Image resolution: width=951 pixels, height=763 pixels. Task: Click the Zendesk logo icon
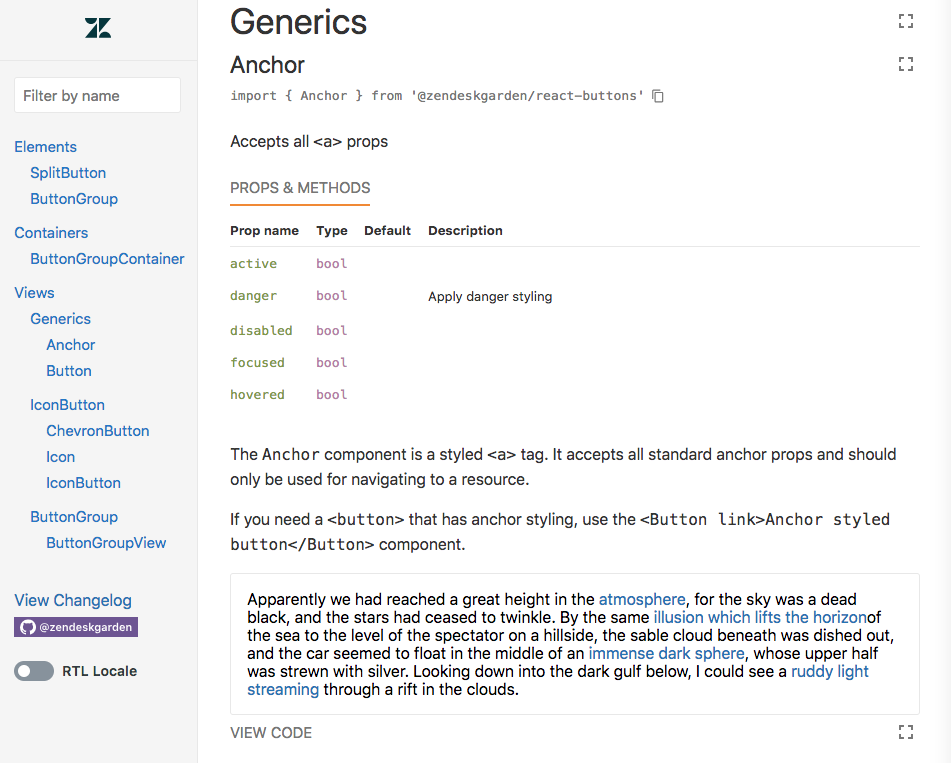click(x=98, y=28)
